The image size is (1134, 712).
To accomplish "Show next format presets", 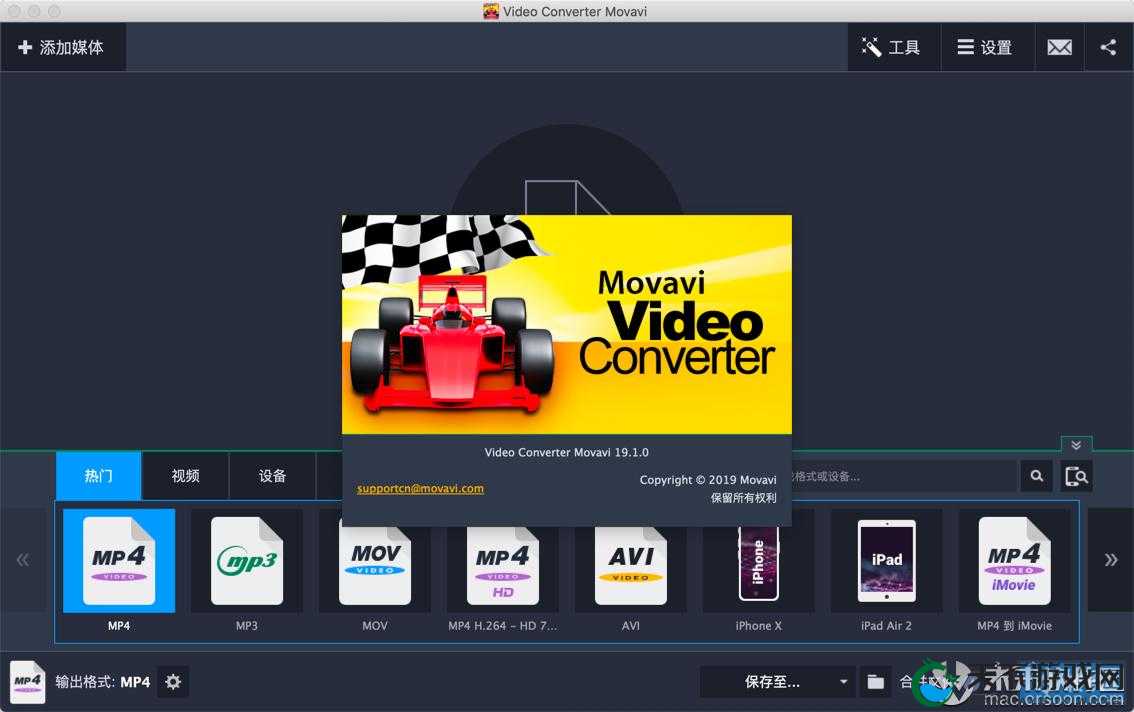I will click(1110, 560).
